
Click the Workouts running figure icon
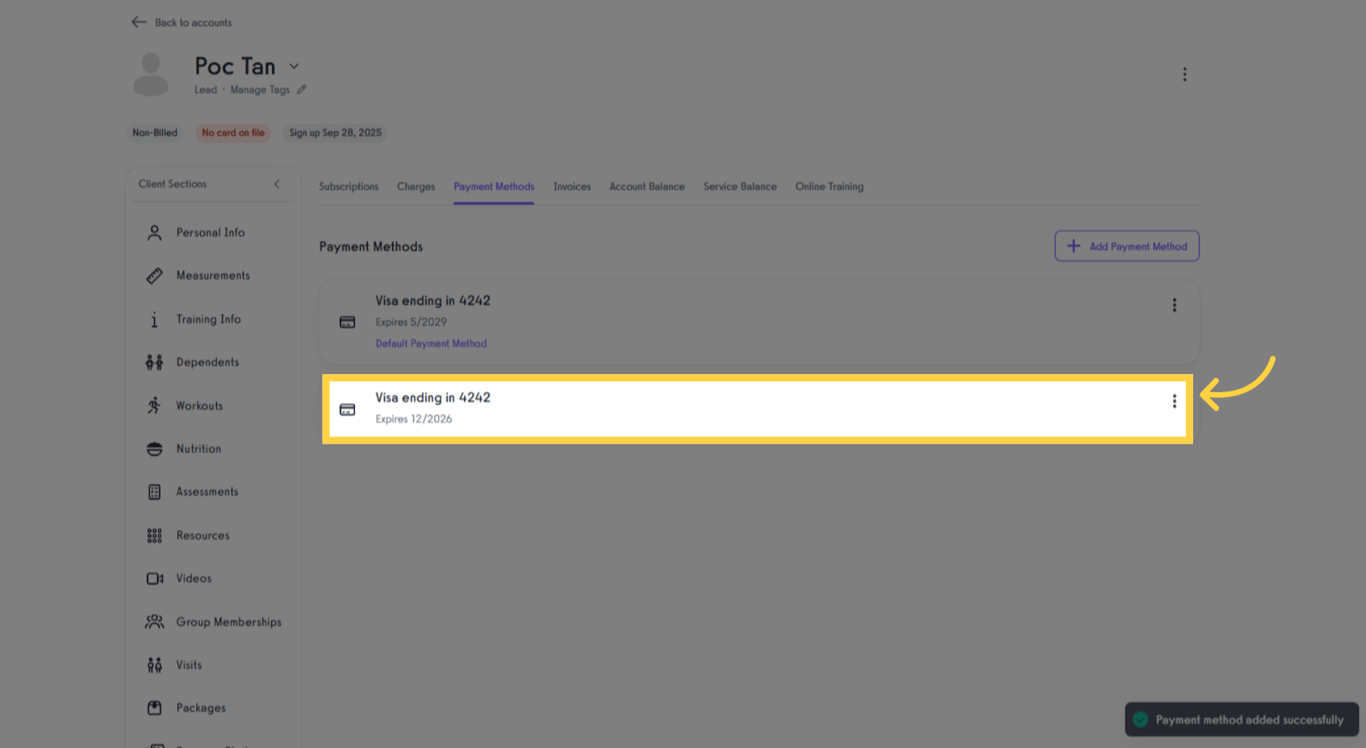154,405
